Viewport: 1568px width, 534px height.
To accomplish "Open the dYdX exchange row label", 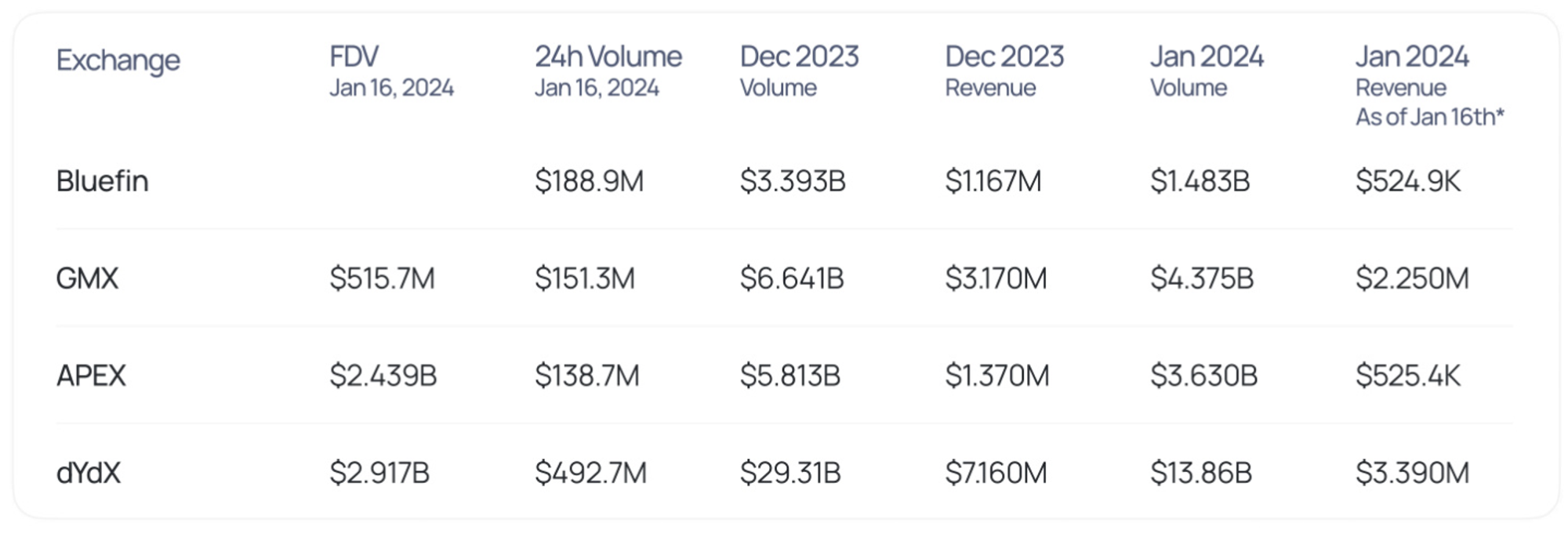I will 89,473.
